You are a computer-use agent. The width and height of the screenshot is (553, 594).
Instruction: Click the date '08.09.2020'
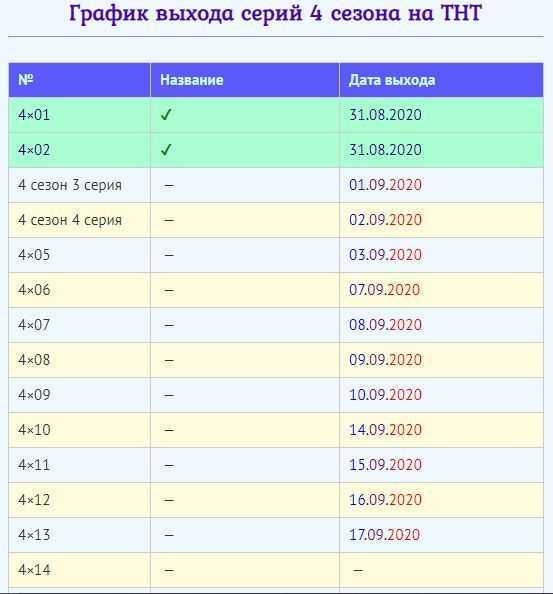(x=385, y=325)
